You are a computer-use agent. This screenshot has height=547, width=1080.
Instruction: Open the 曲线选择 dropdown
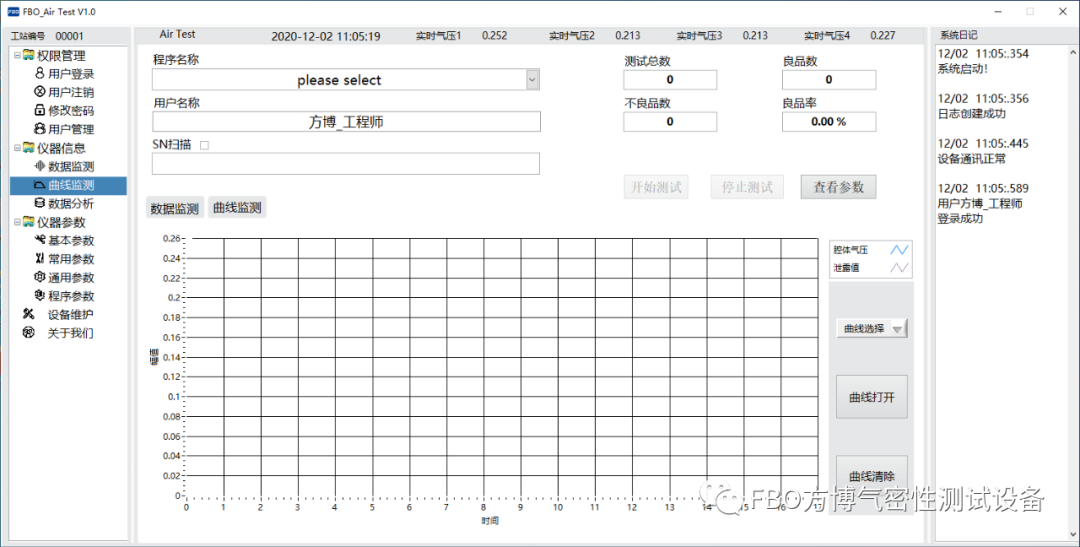point(897,329)
